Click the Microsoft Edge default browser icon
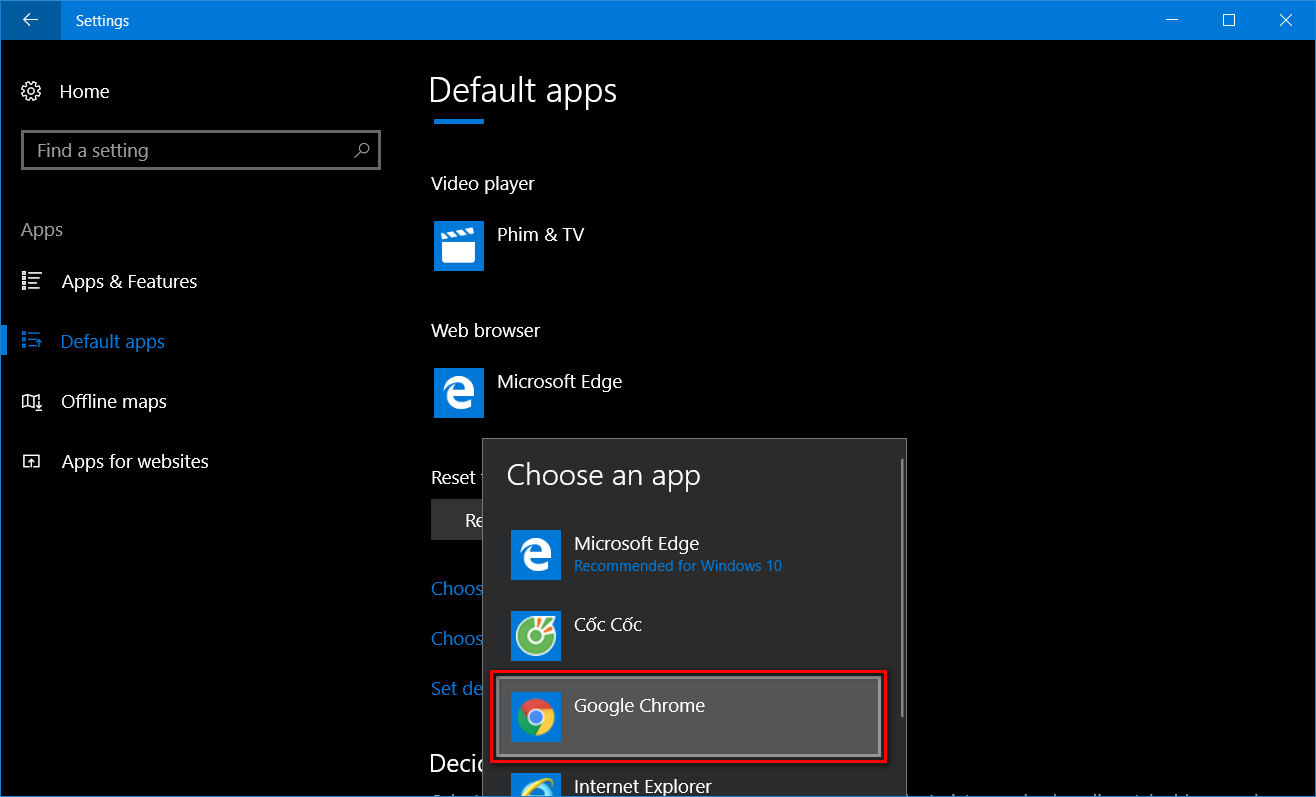The height and width of the screenshot is (797, 1316). click(x=459, y=393)
